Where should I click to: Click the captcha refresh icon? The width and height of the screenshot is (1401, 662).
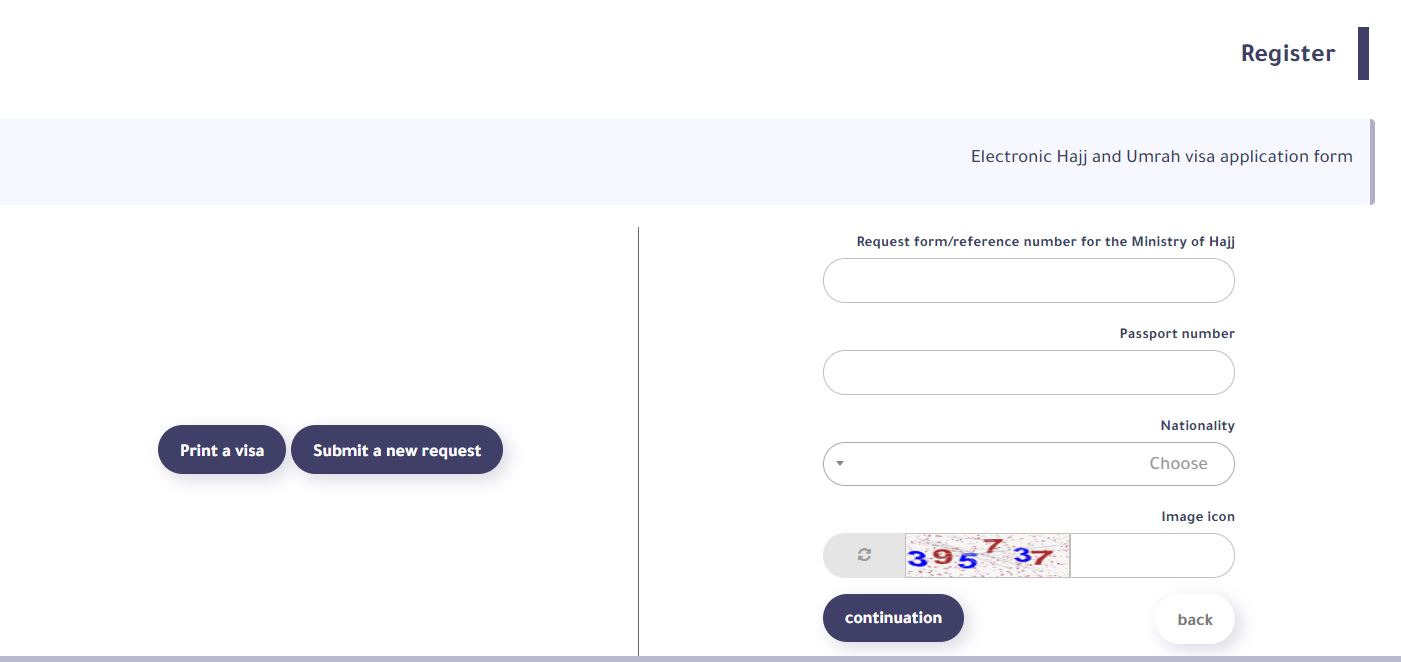tap(864, 555)
